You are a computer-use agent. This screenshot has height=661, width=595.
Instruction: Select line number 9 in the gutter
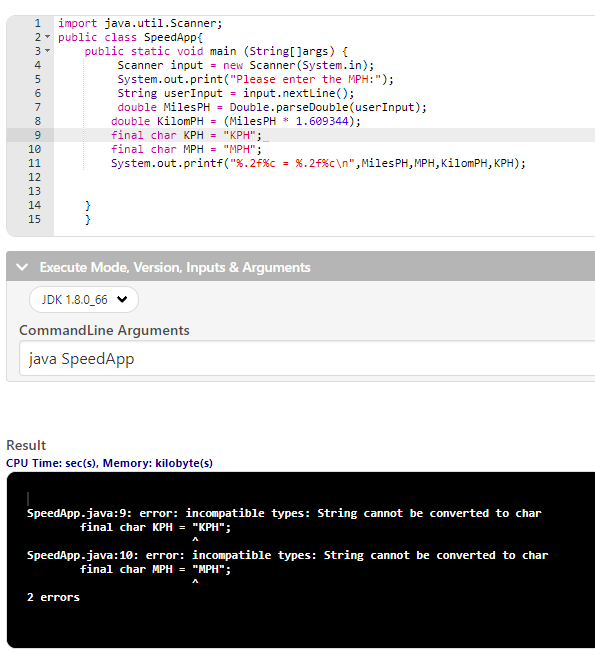point(38,135)
